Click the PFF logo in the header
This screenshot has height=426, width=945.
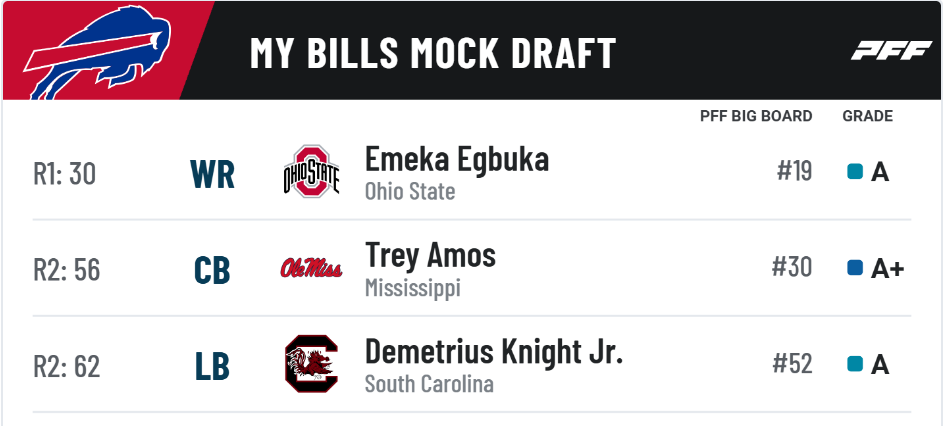(x=891, y=51)
